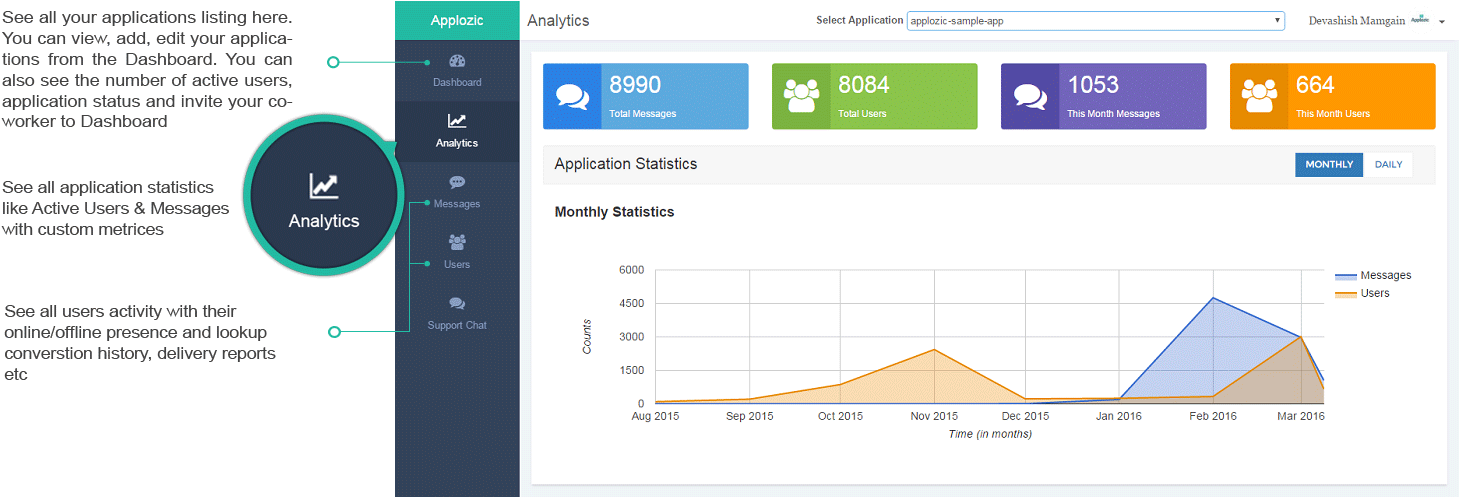Viewport: 1459px width, 497px height.
Task: Open the Dashboard gauge icon in sidebar
Action: click(x=457, y=62)
